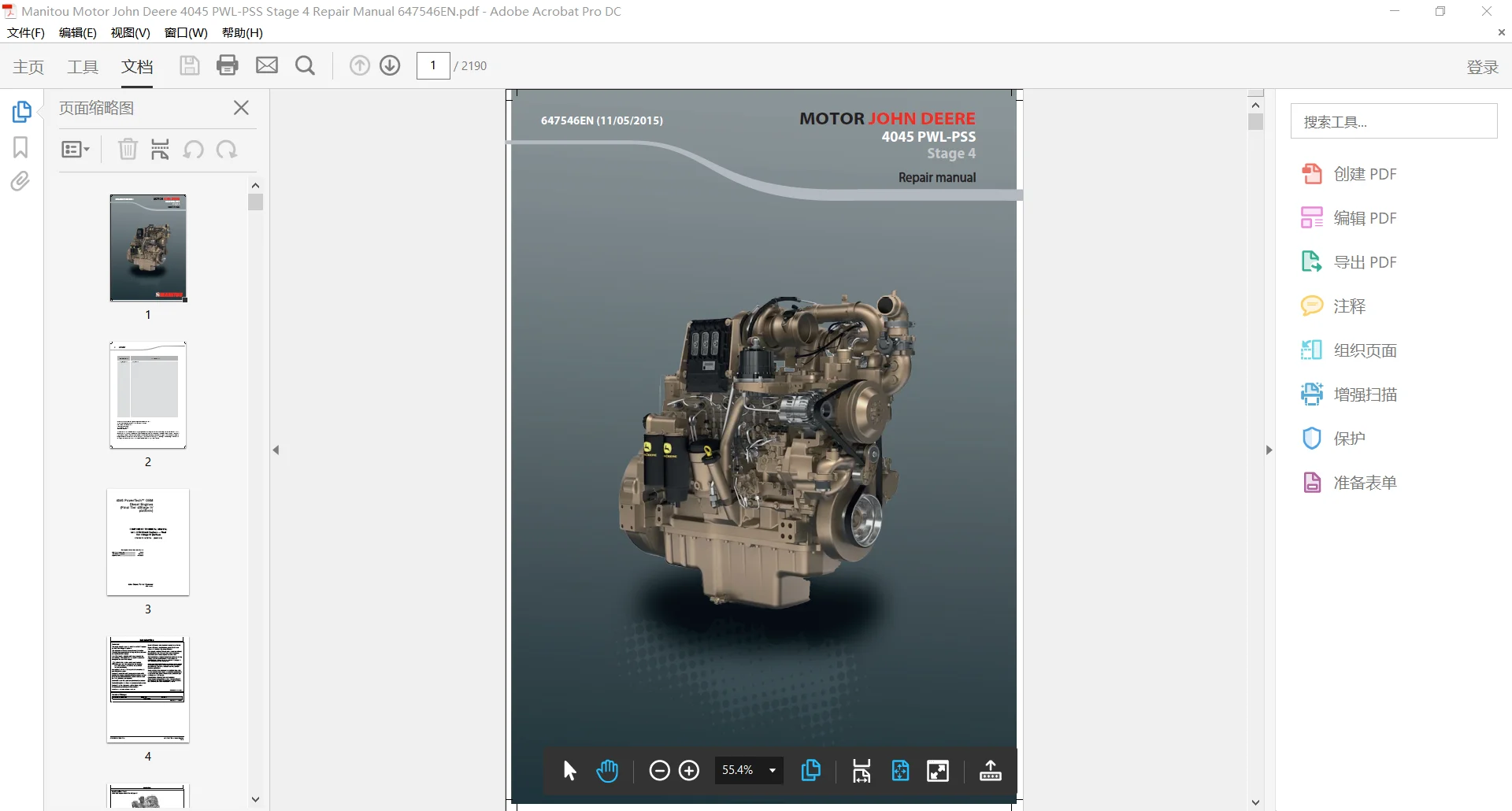Sign in with the 登录 link
This screenshot has width=1512, height=811.
point(1482,67)
